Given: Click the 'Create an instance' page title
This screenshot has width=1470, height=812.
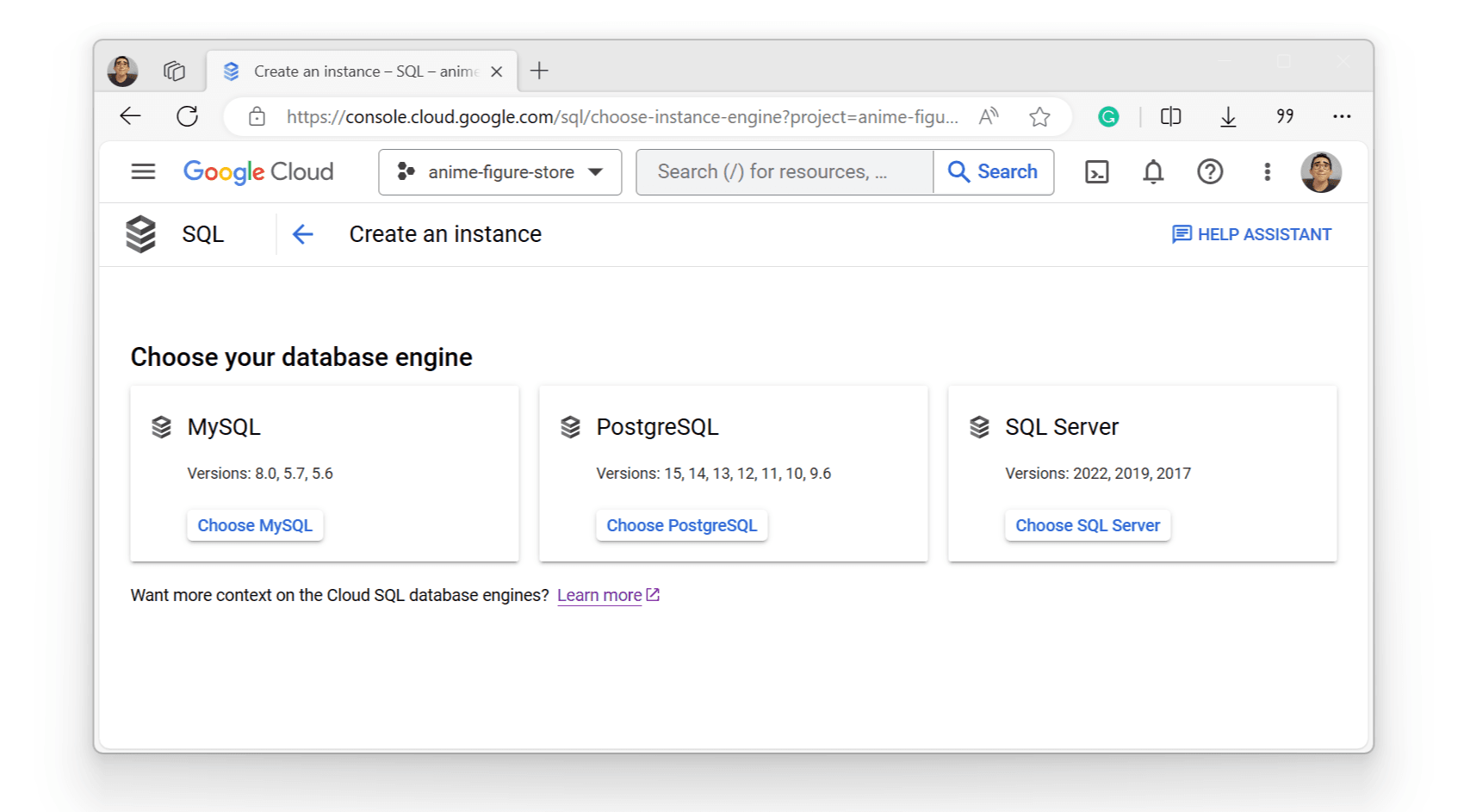Looking at the screenshot, I should (x=445, y=234).
